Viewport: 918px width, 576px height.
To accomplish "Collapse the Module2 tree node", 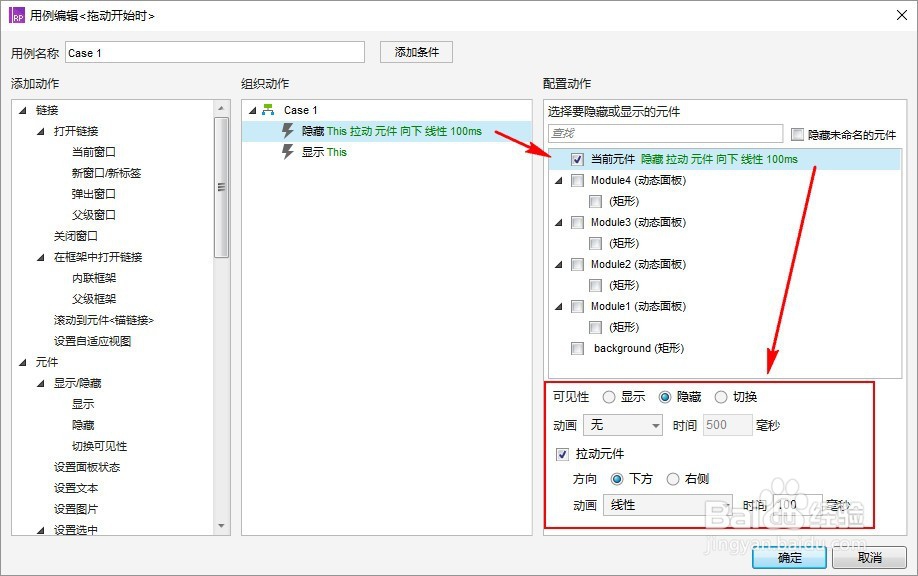I will coord(559,265).
